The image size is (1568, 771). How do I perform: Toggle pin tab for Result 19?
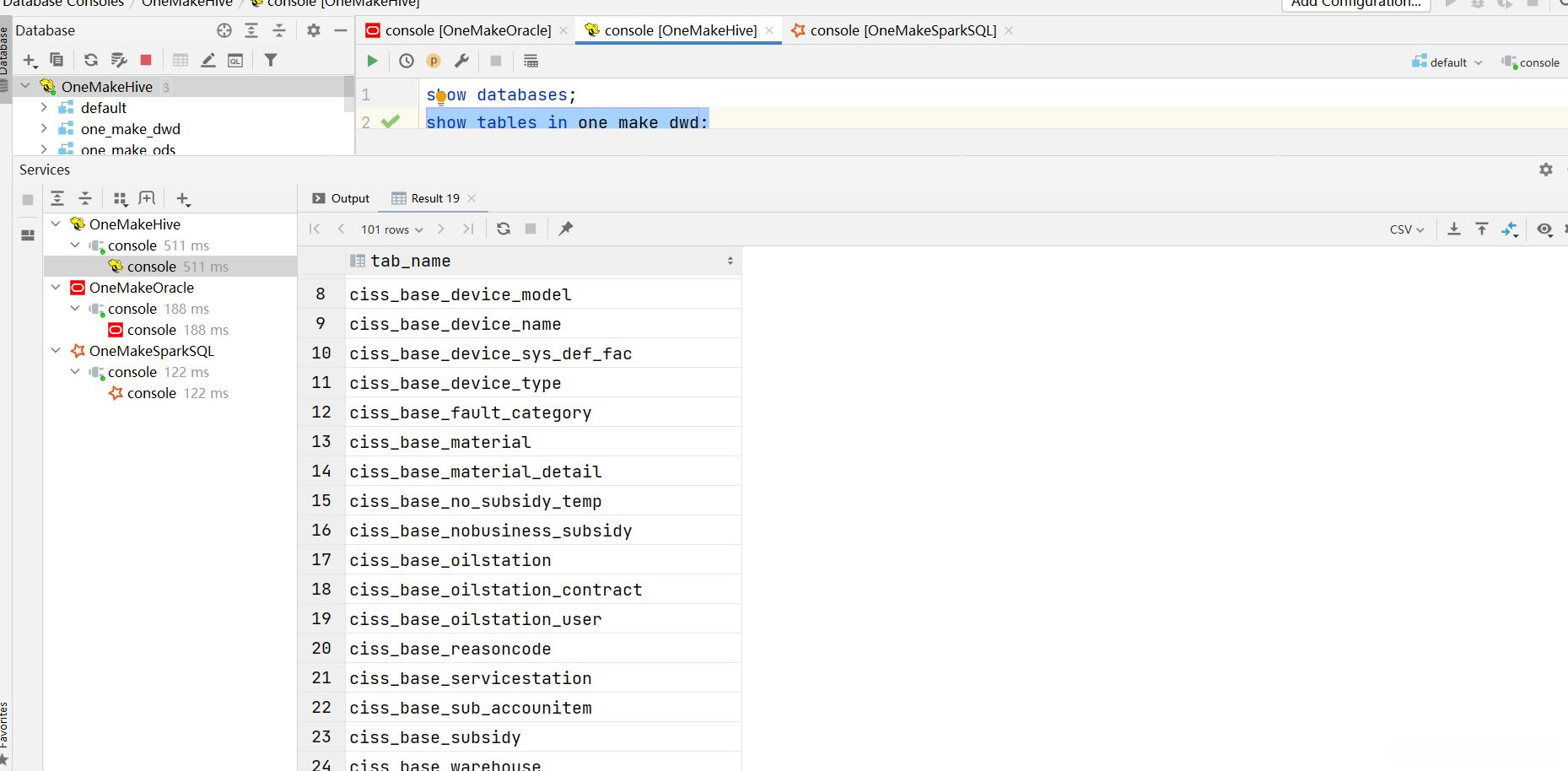tap(566, 229)
